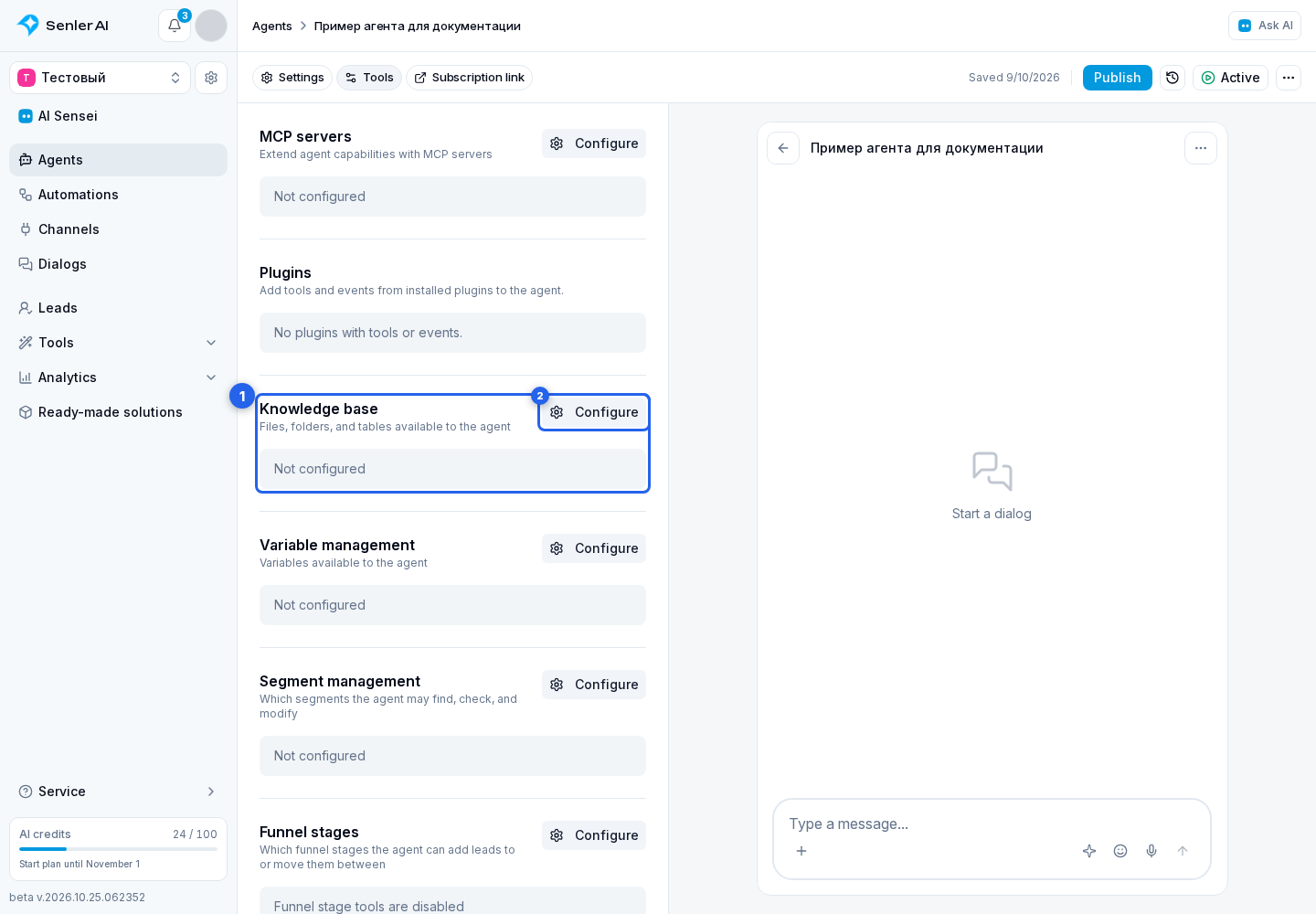Screen dimensions: 1316x914
Task: Click the AI credits progress bar
Action: click(x=118, y=849)
